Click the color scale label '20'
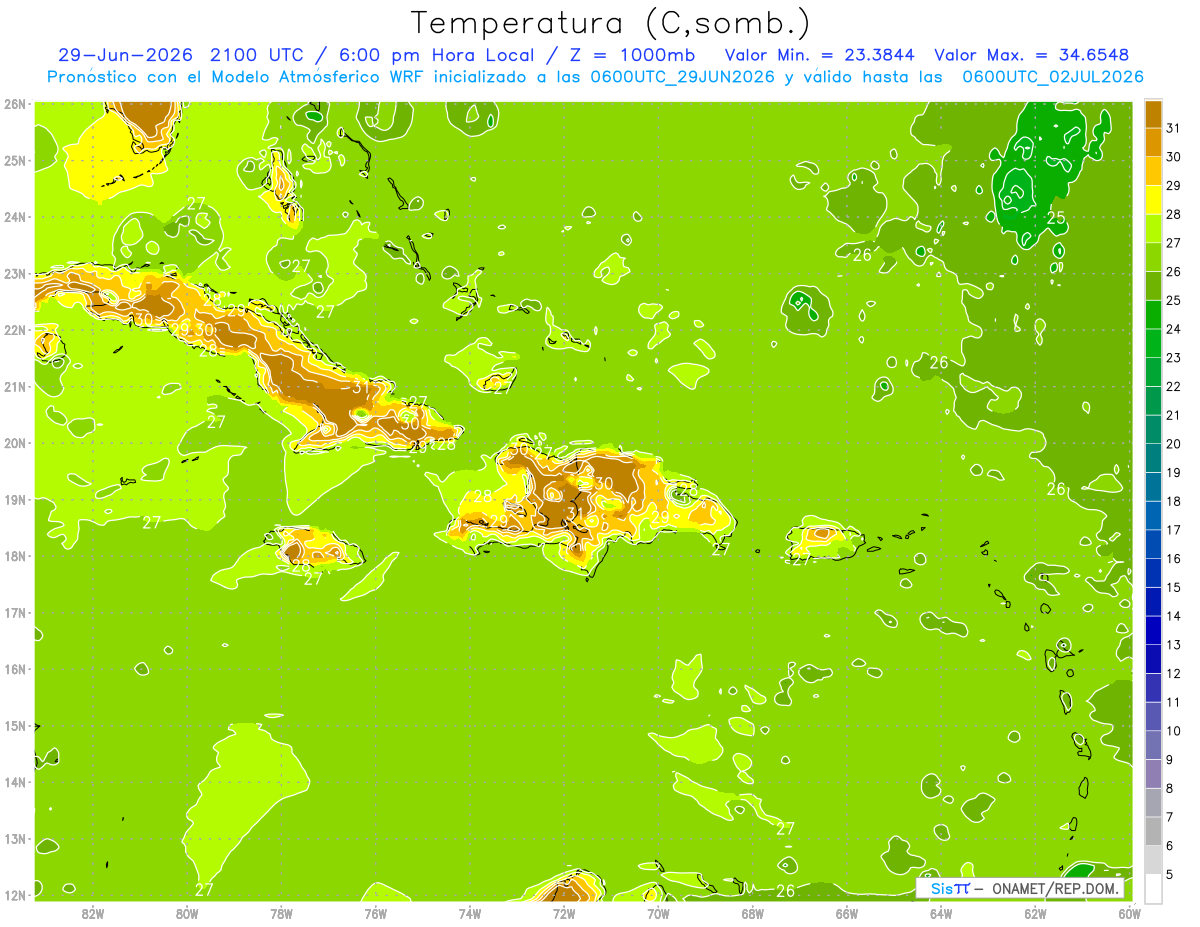 tap(1173, 444)
